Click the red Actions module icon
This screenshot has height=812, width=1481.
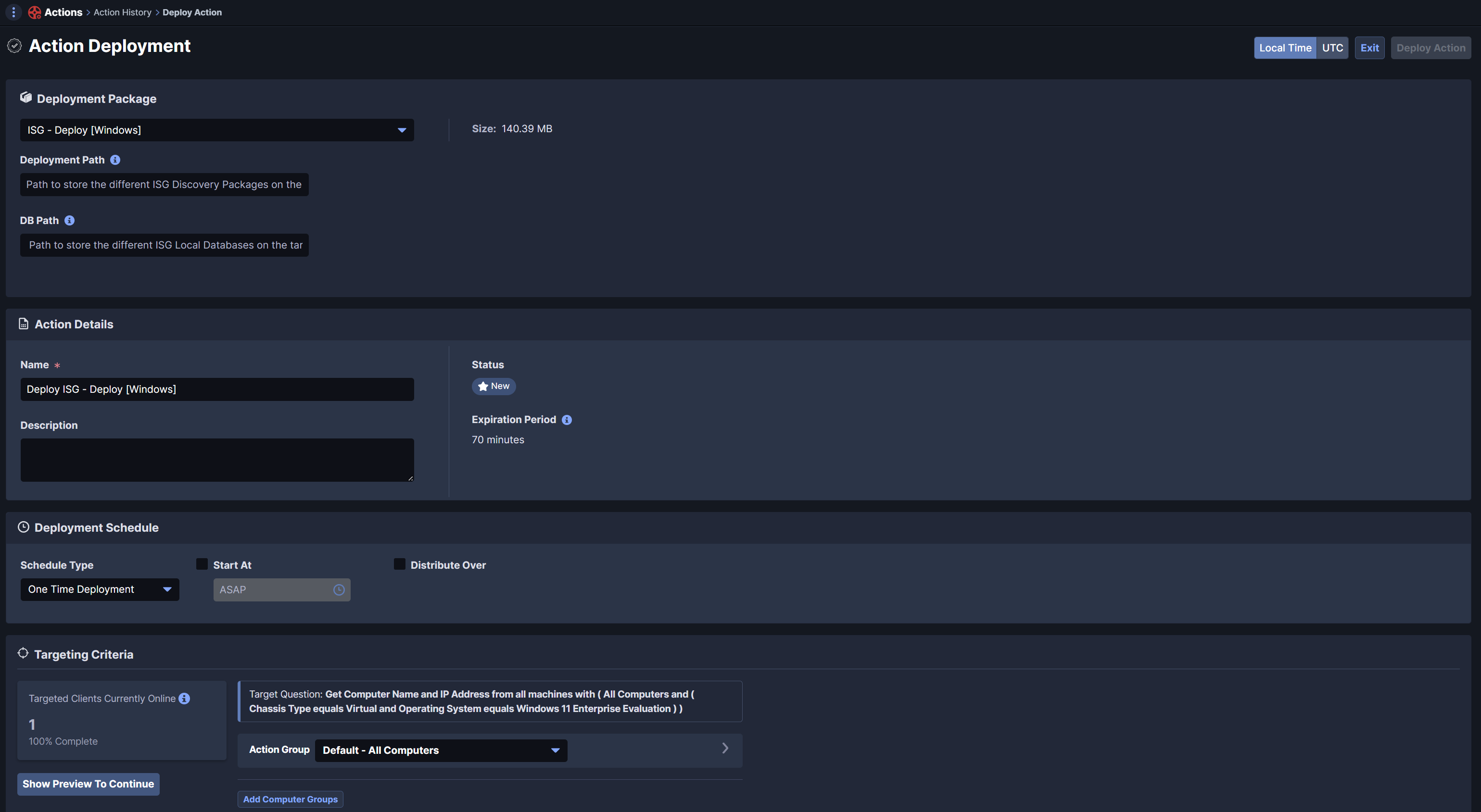(x=35, y=12)
